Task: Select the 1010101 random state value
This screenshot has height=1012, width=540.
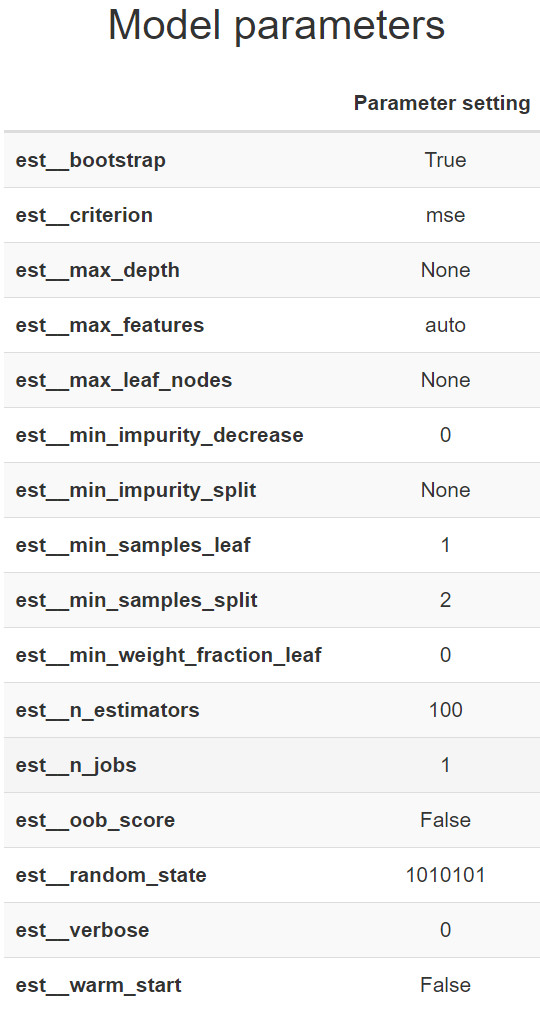Action: pos(445,875)
